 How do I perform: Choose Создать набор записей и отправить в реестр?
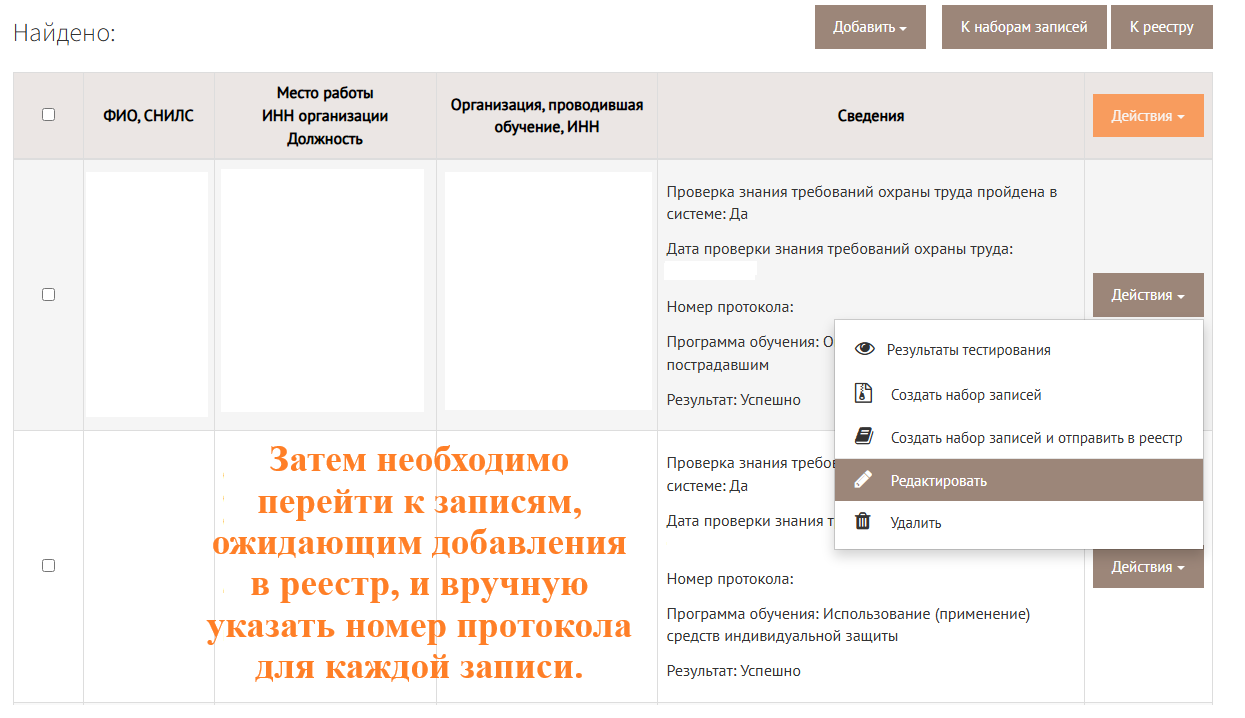tap(1019, 437)
